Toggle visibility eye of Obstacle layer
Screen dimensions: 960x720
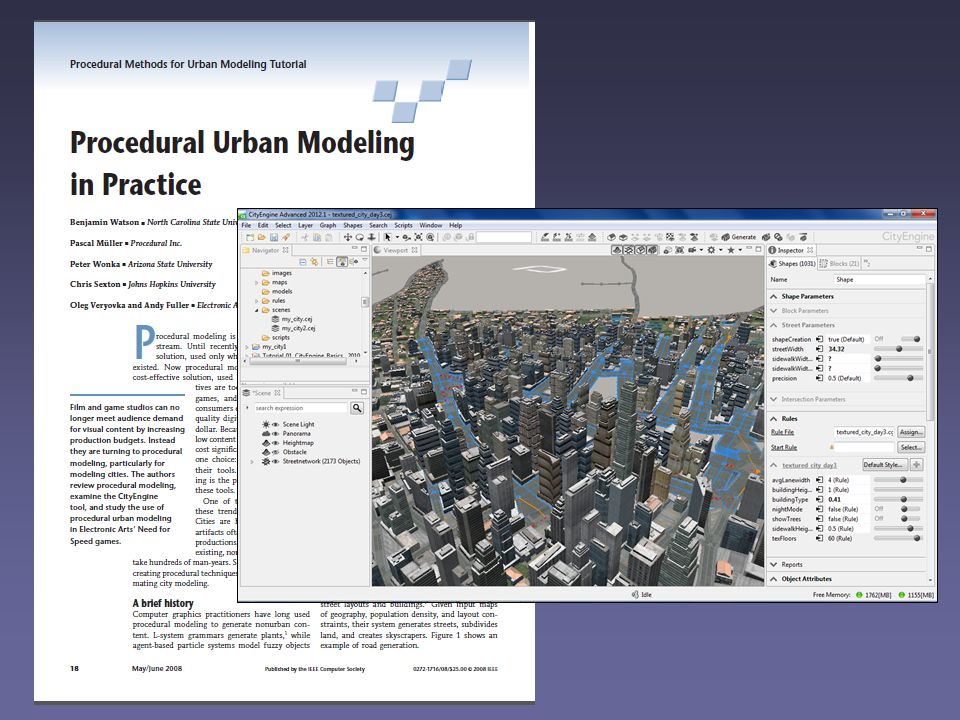276,452
